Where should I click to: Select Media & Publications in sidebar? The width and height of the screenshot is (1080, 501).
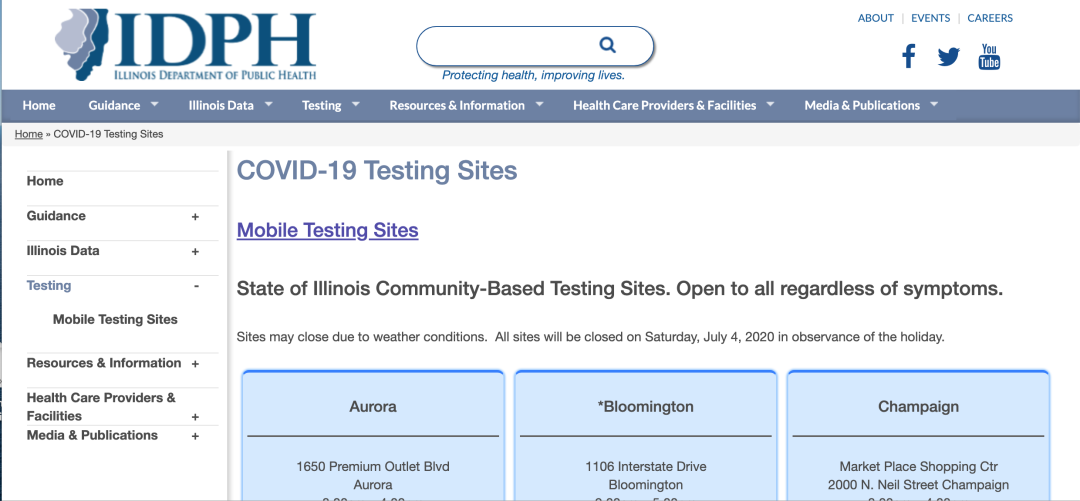92,436
